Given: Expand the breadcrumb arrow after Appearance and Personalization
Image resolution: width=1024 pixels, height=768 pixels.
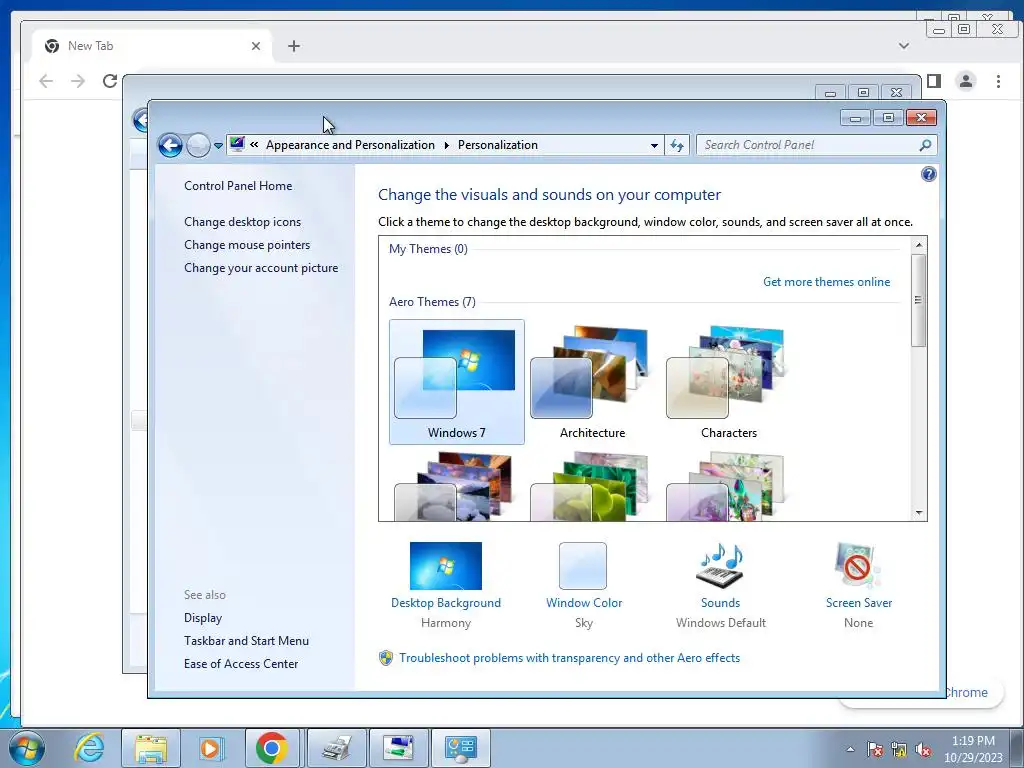Looking at the screenshot, I should 447,145.
